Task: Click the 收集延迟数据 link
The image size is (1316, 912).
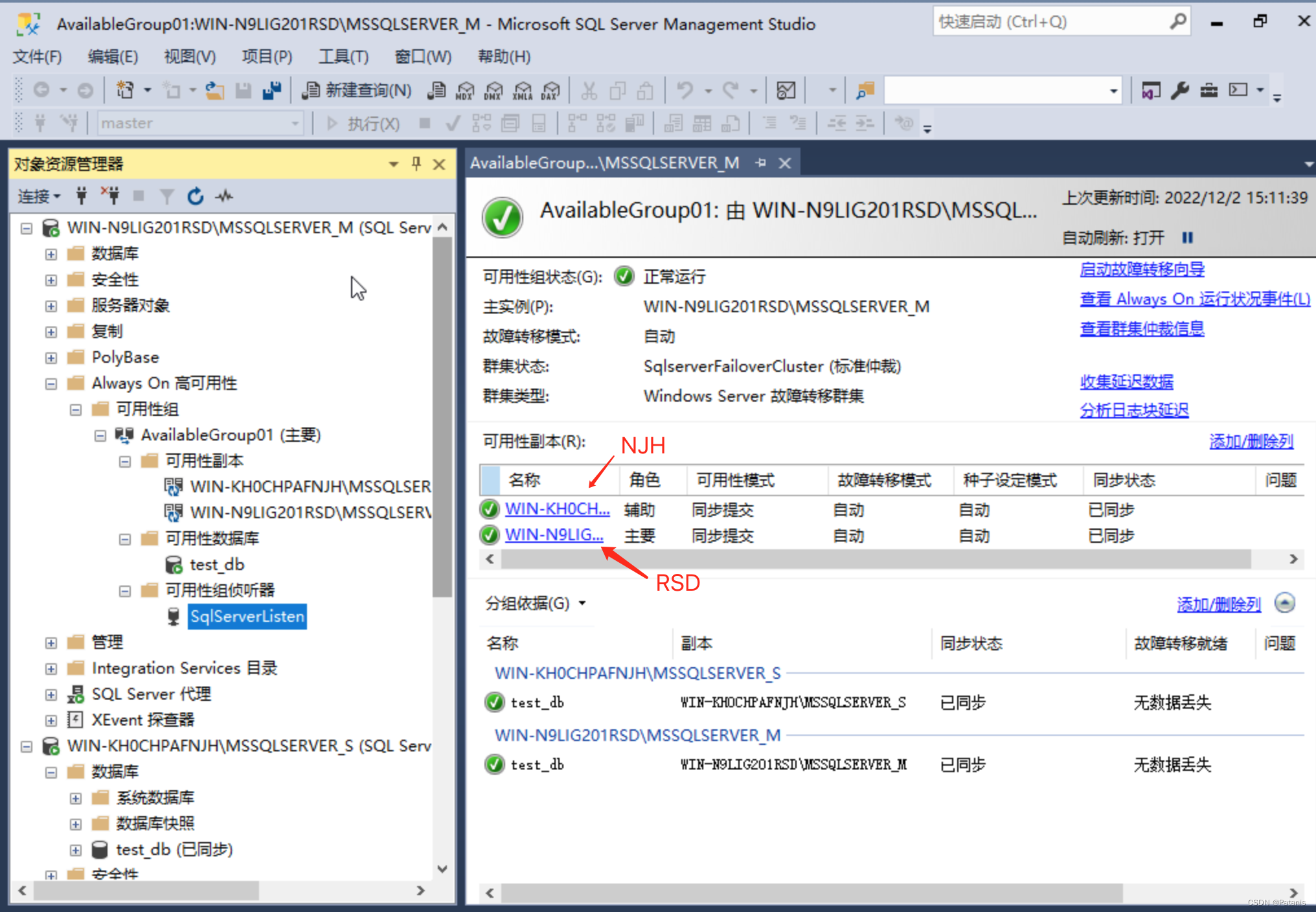Action: (1126, 382)
